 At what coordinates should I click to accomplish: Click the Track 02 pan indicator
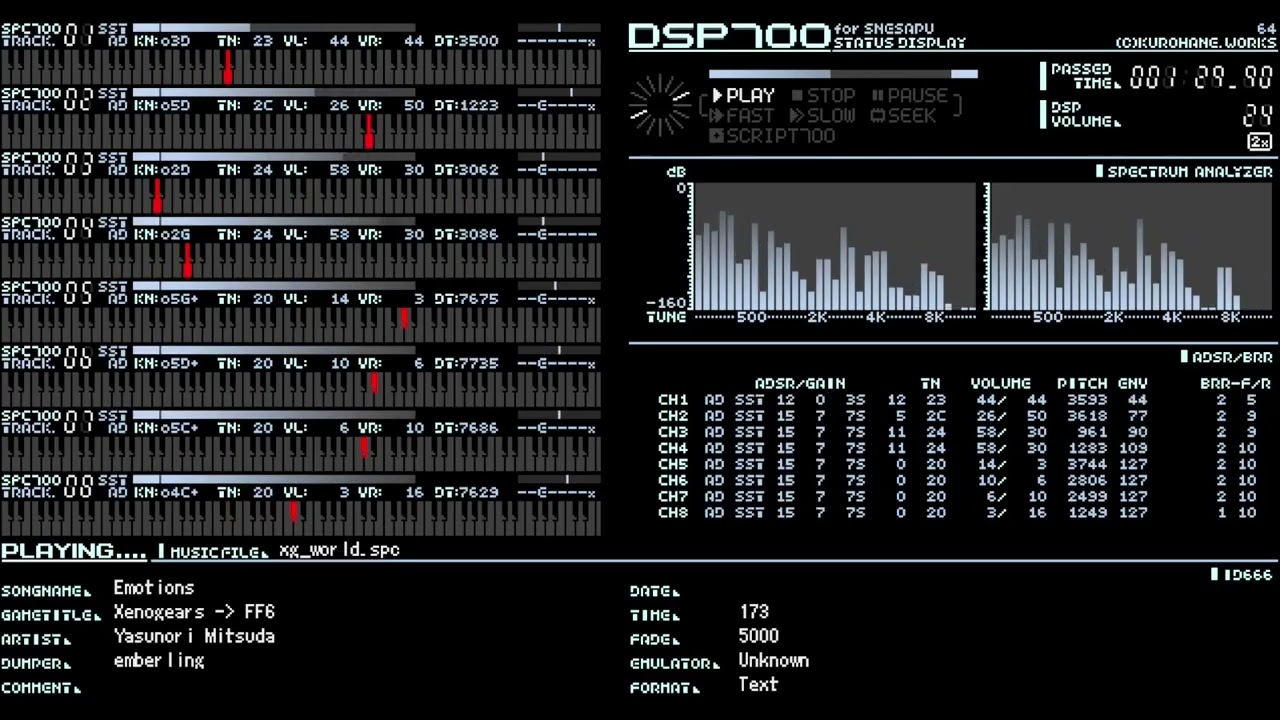(x=558, y=92)
